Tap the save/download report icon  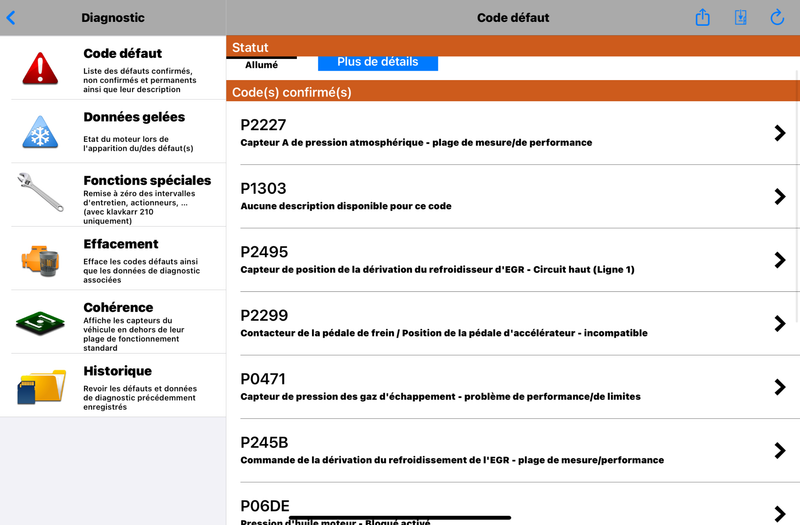[x=740, y=17]
